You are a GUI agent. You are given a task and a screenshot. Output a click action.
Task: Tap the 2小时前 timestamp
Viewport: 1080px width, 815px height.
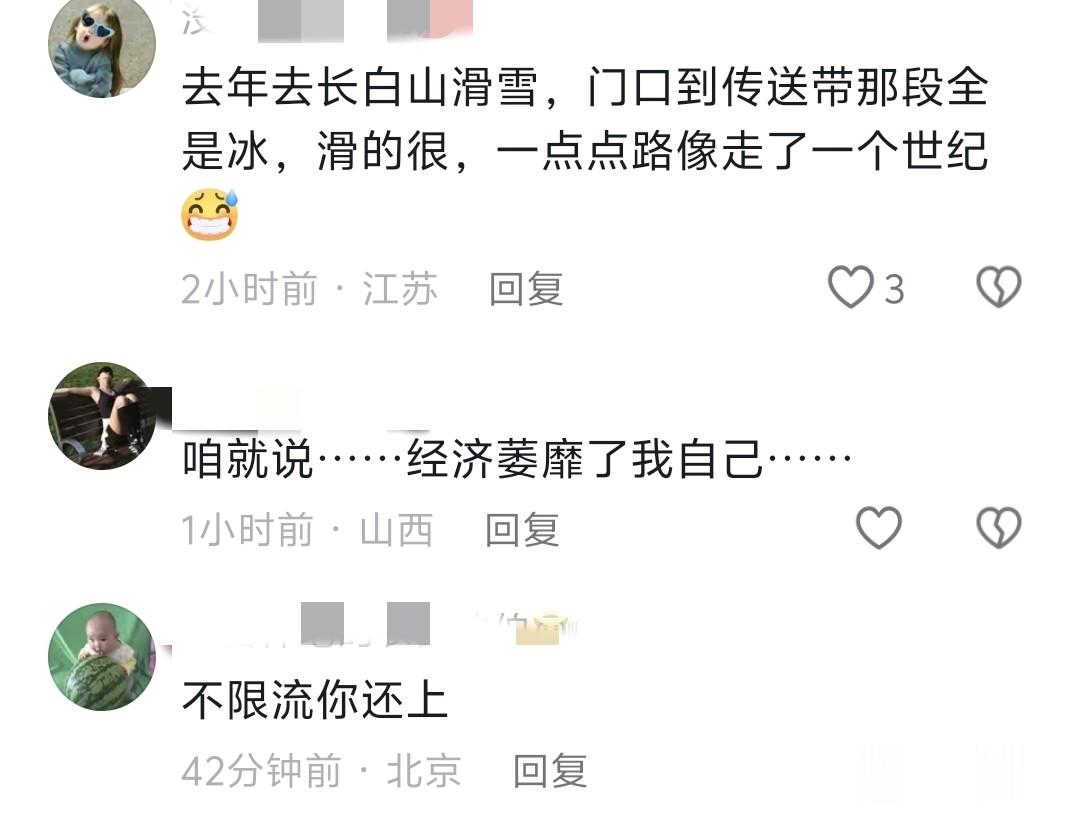[x=249, y=289]
